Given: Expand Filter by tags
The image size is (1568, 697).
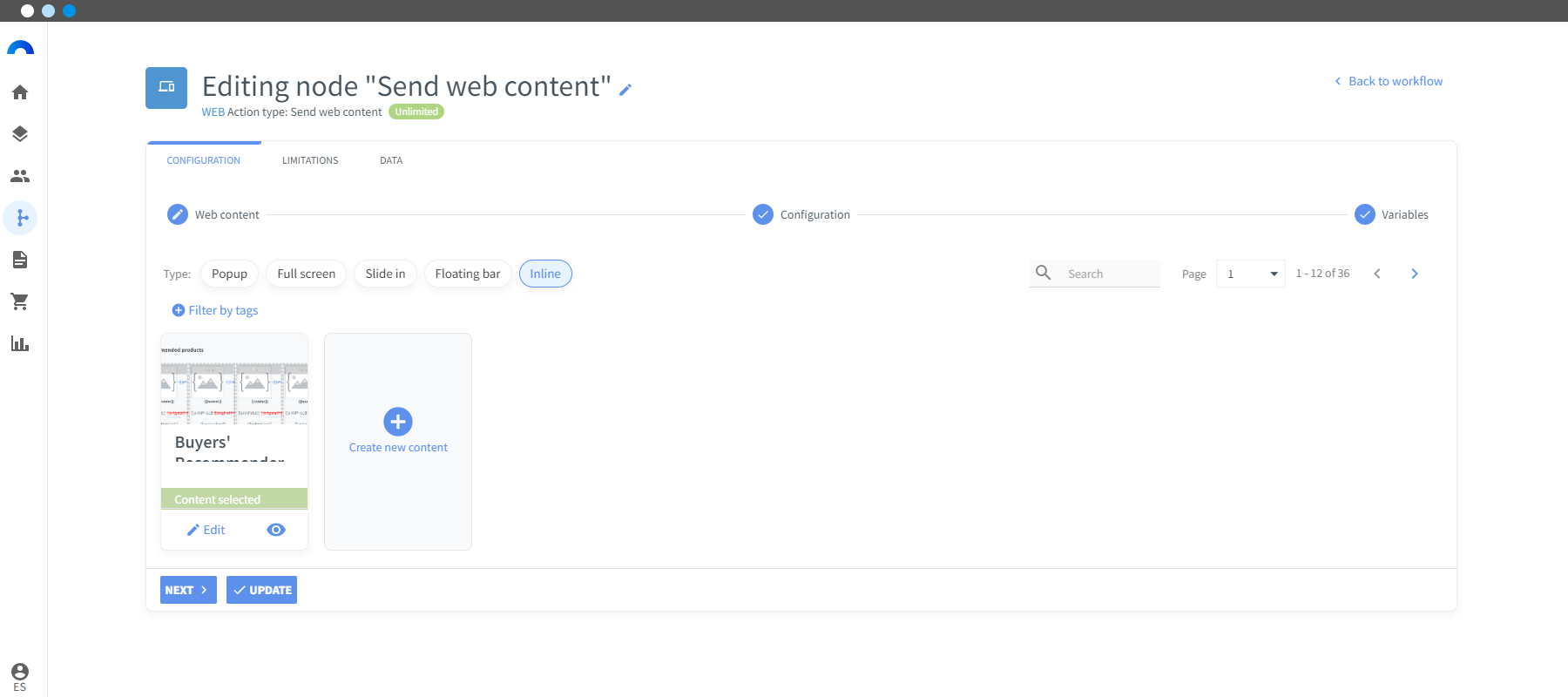Looking at the screenshot, I should point(215,310).
